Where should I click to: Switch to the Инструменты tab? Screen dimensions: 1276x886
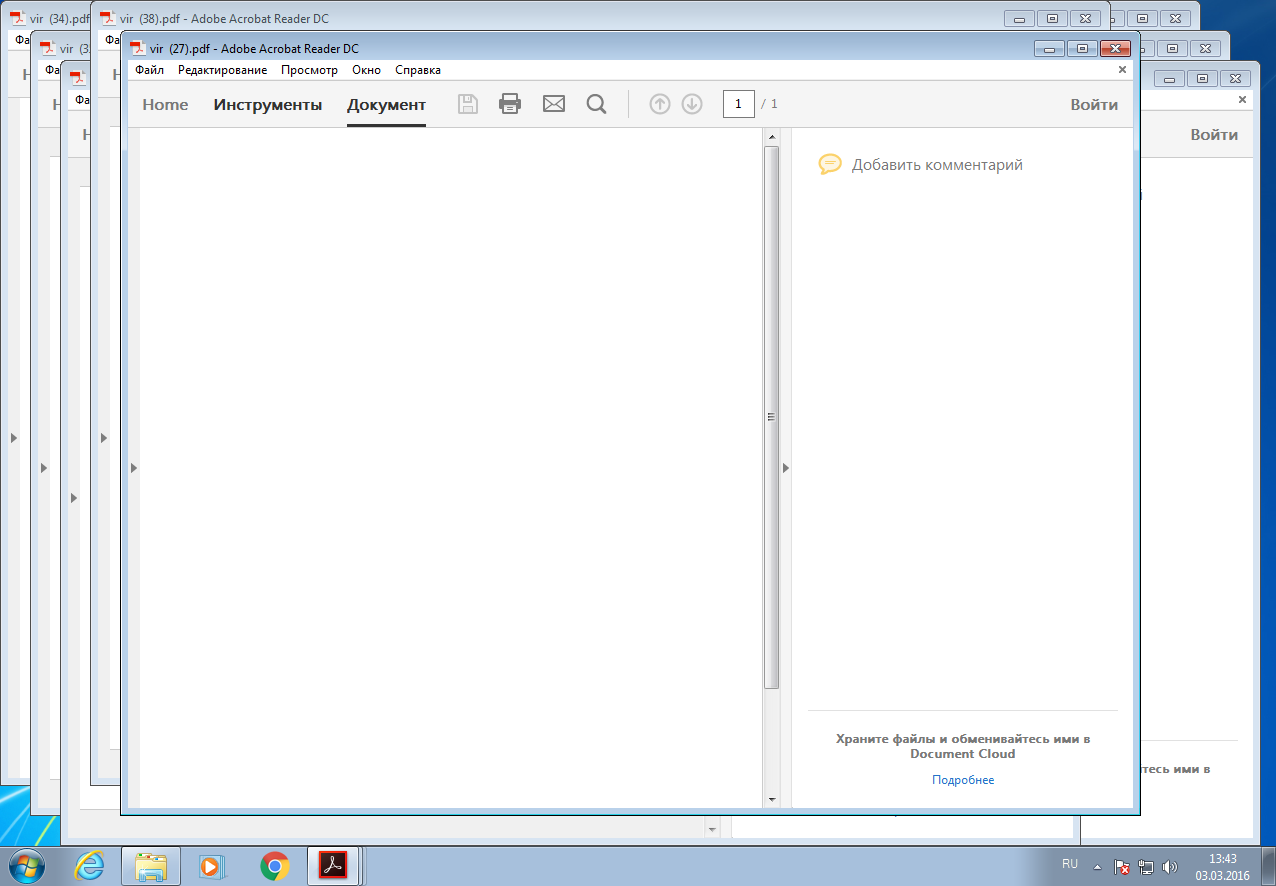point(268,105)
